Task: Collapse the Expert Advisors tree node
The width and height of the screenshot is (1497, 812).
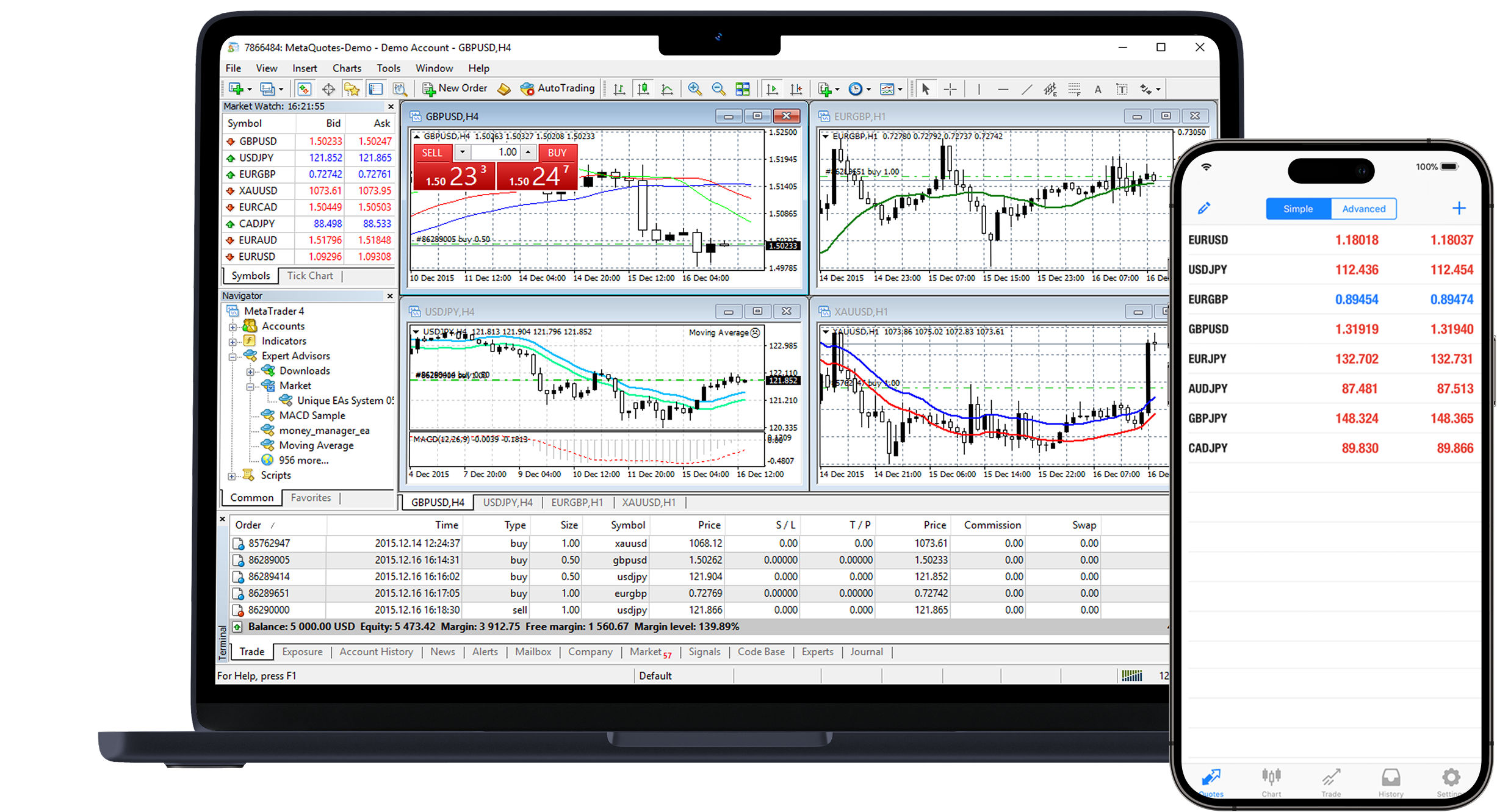Action: coord(233,357)
